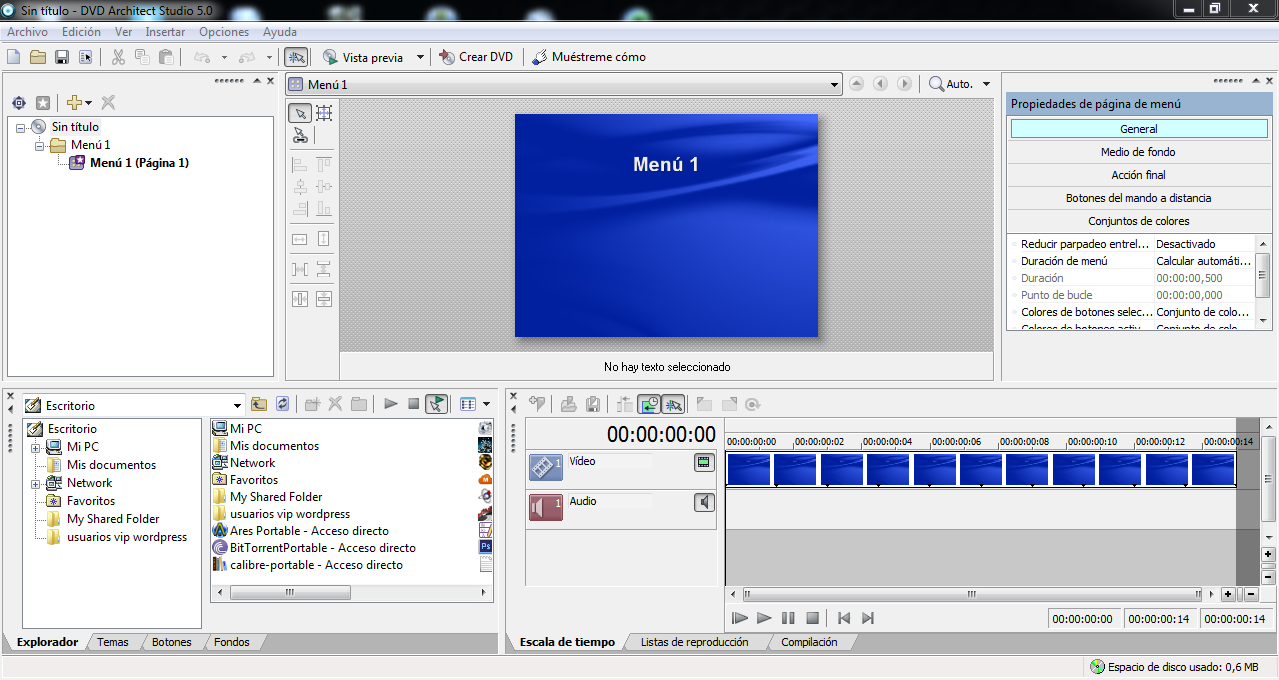The width and height of the screenshot is (1279, 680).
Task: Switch to Listas de reproducción tab
Action: [694, 642]
